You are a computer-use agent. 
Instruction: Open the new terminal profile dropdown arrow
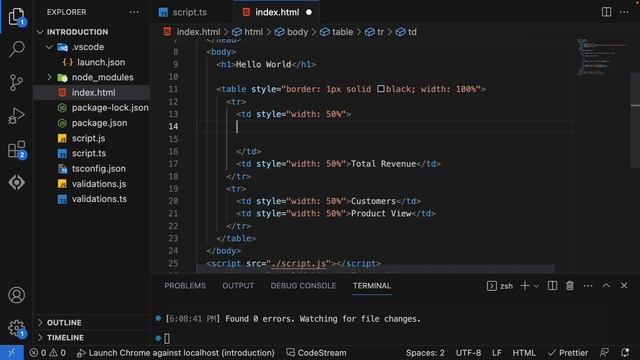pyautogui.click(x=536, y=286)
